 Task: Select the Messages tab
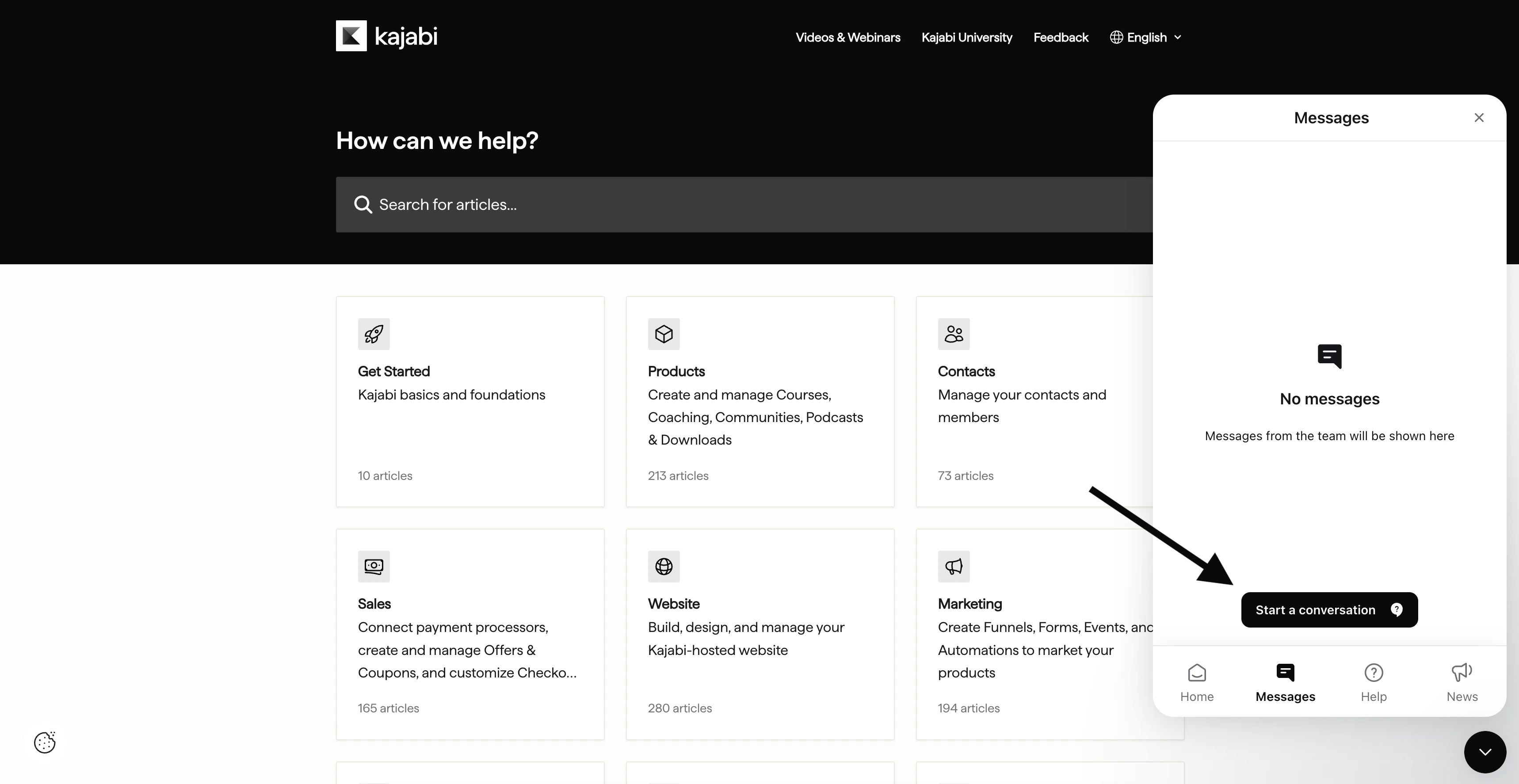[1285, 682]
